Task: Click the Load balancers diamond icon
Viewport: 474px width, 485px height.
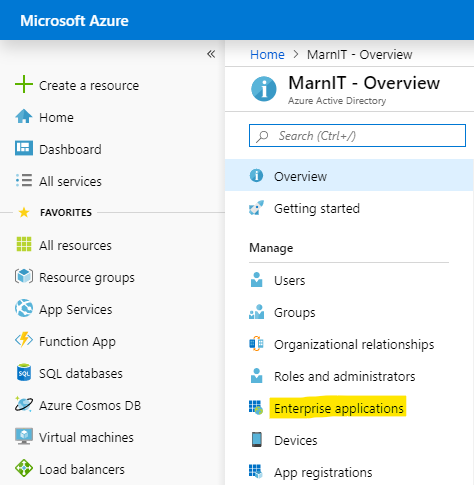Action: (x=24, y=468)
